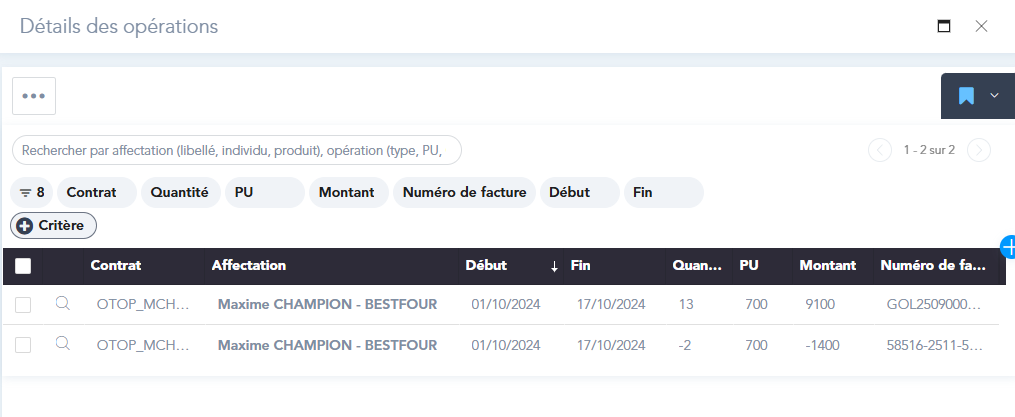Image resolution: width=1015 pixels, height=417 pixels.
Task: Click the blue plus add-column icon
Action: click(x=1008, y=245)
